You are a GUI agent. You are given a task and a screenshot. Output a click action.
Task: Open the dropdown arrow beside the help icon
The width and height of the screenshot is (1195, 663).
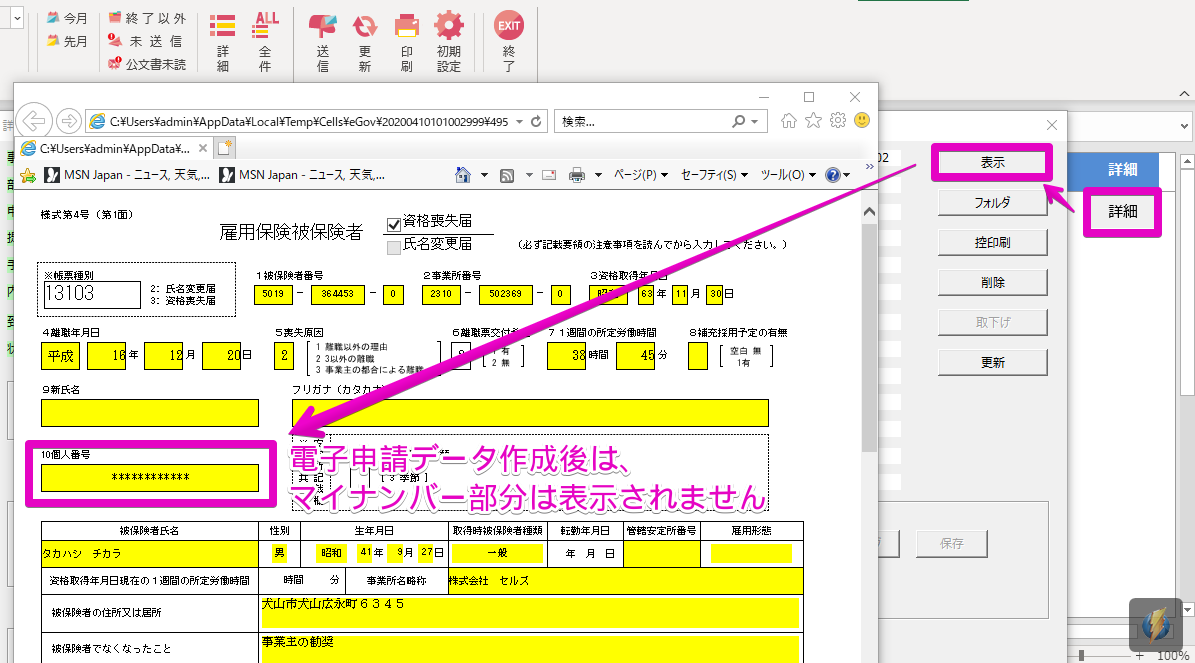point(847,175)
